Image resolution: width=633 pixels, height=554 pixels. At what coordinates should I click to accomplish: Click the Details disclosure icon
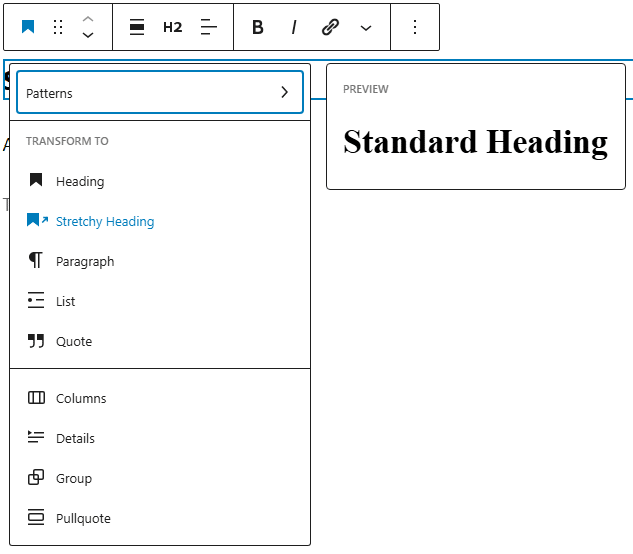(36, 437)
